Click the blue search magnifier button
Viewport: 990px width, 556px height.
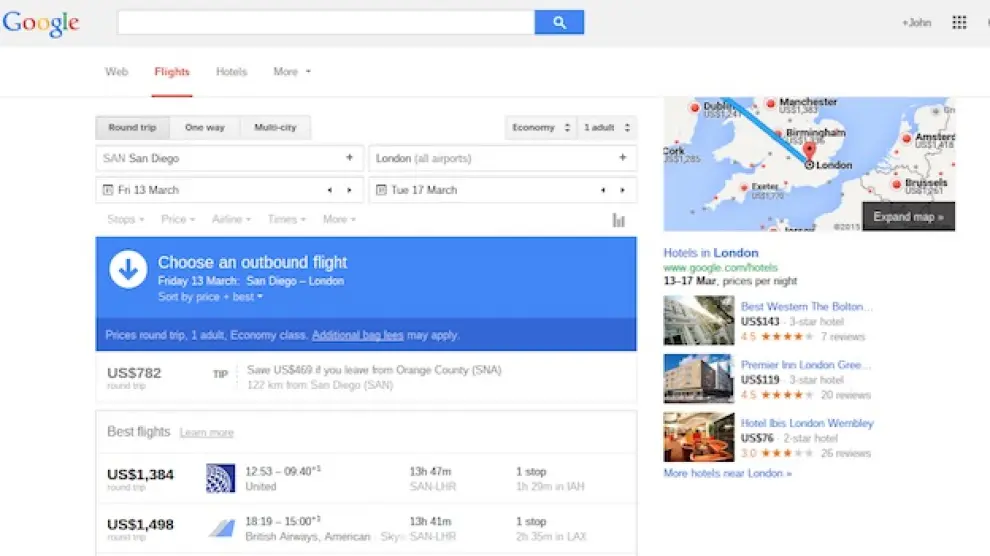coord(559,22)
